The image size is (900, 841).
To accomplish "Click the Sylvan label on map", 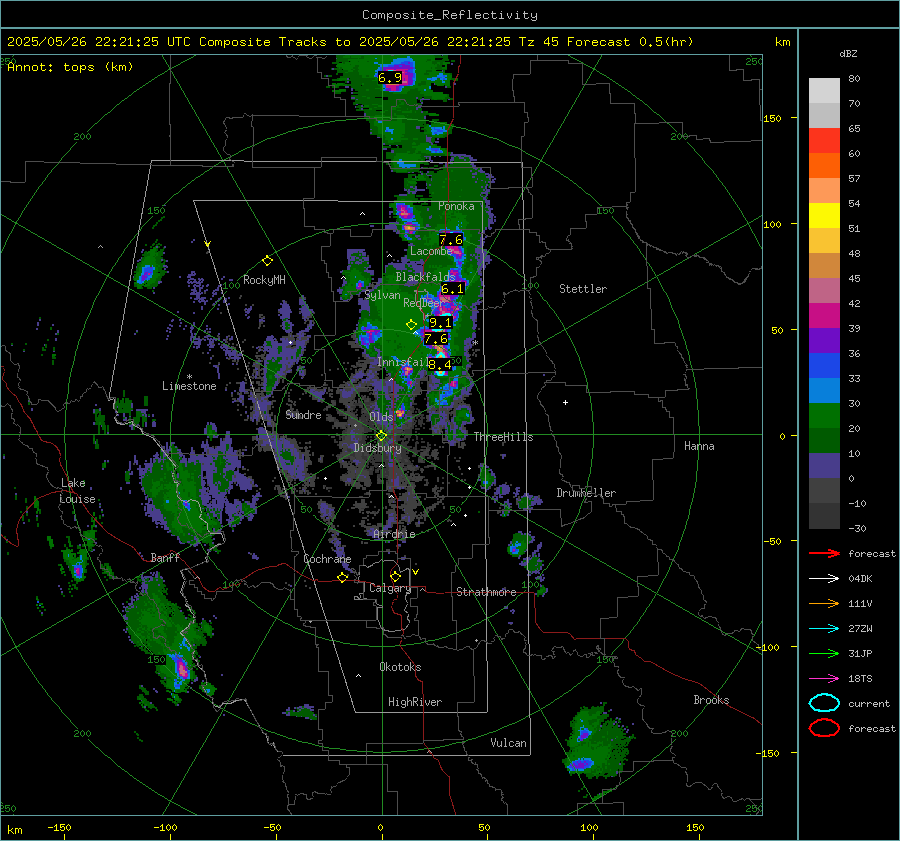I will tap(382, 295).
